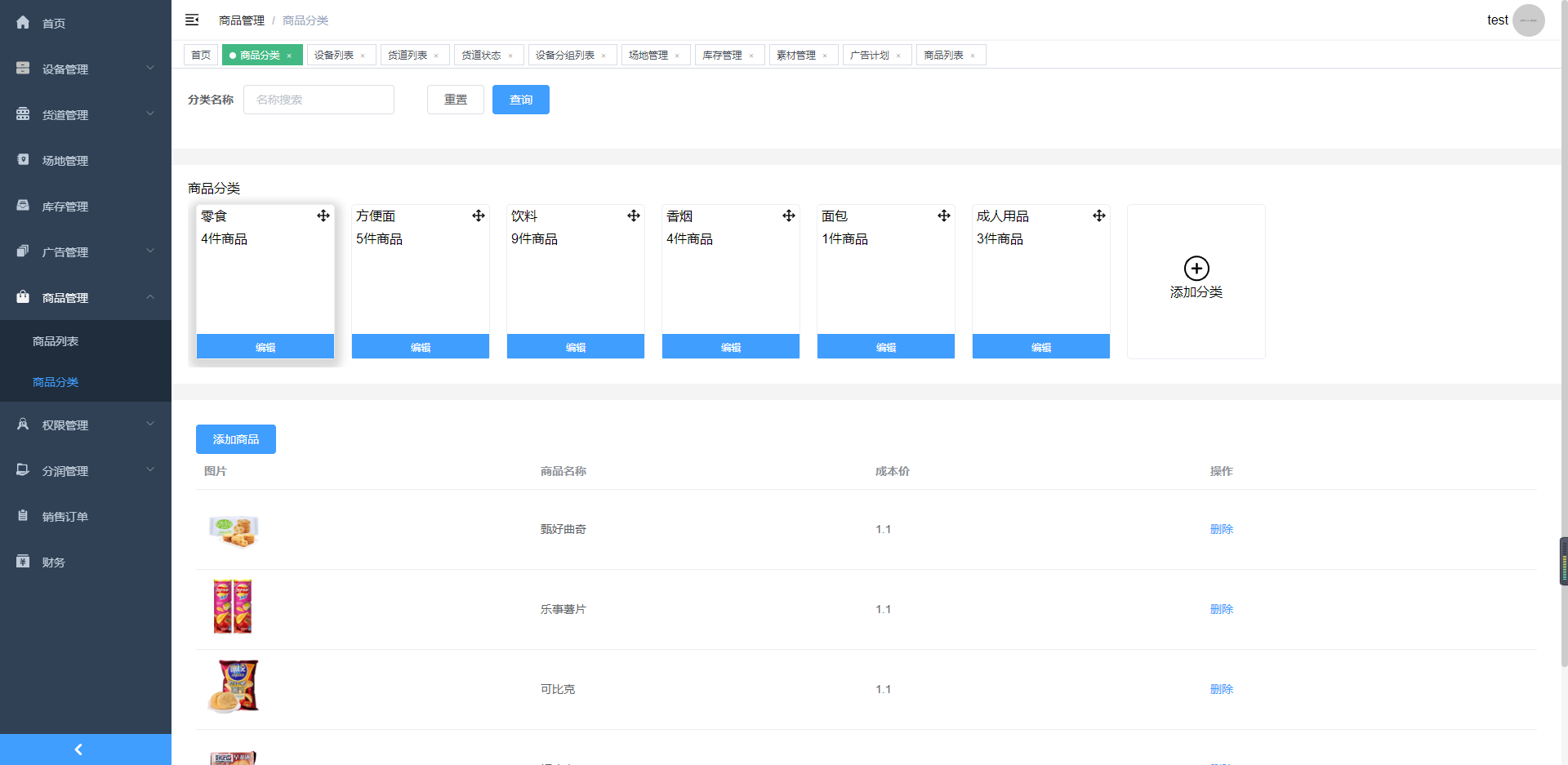Click the 货道管理 sidebar icon
Viewport: 1568px width, 765px height.
tap(23, 114)
